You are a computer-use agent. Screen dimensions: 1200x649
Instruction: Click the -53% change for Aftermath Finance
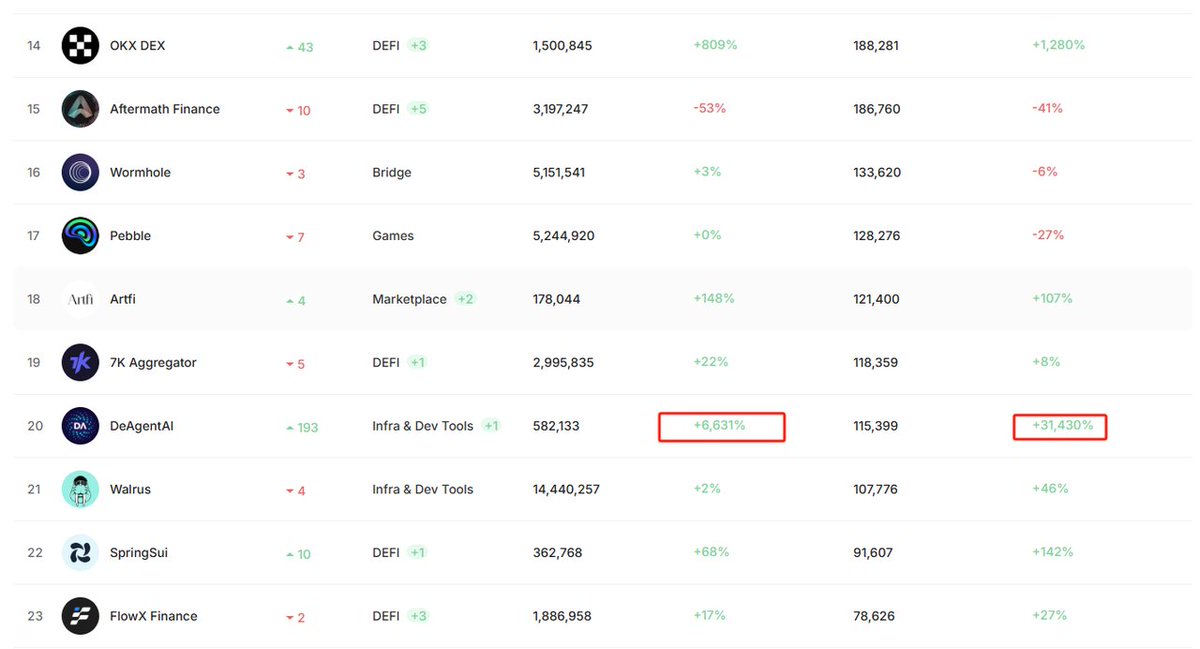click(708, 108)
